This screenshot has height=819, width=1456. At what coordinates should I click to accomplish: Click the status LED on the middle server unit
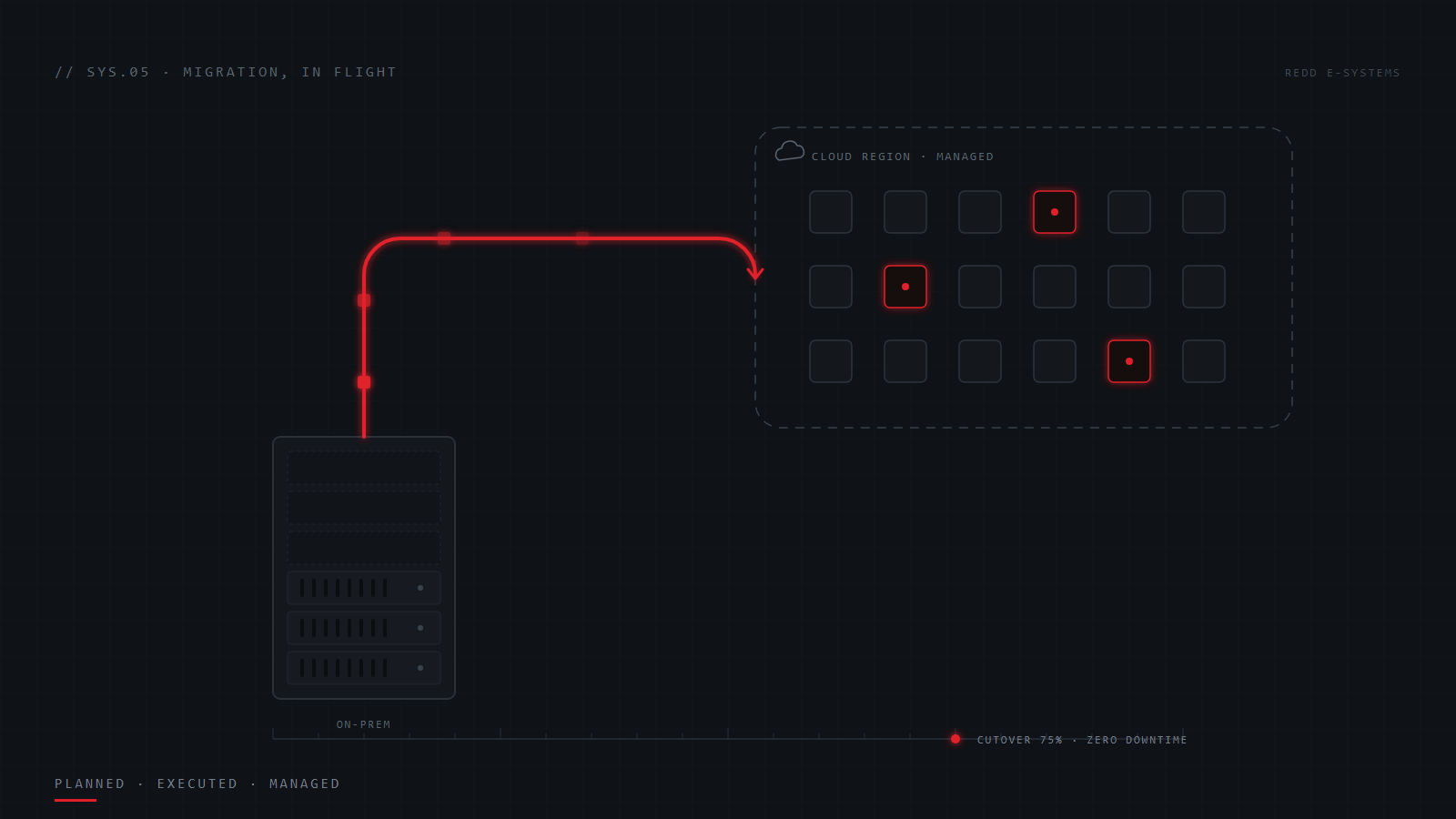click(x=420, y=628)
